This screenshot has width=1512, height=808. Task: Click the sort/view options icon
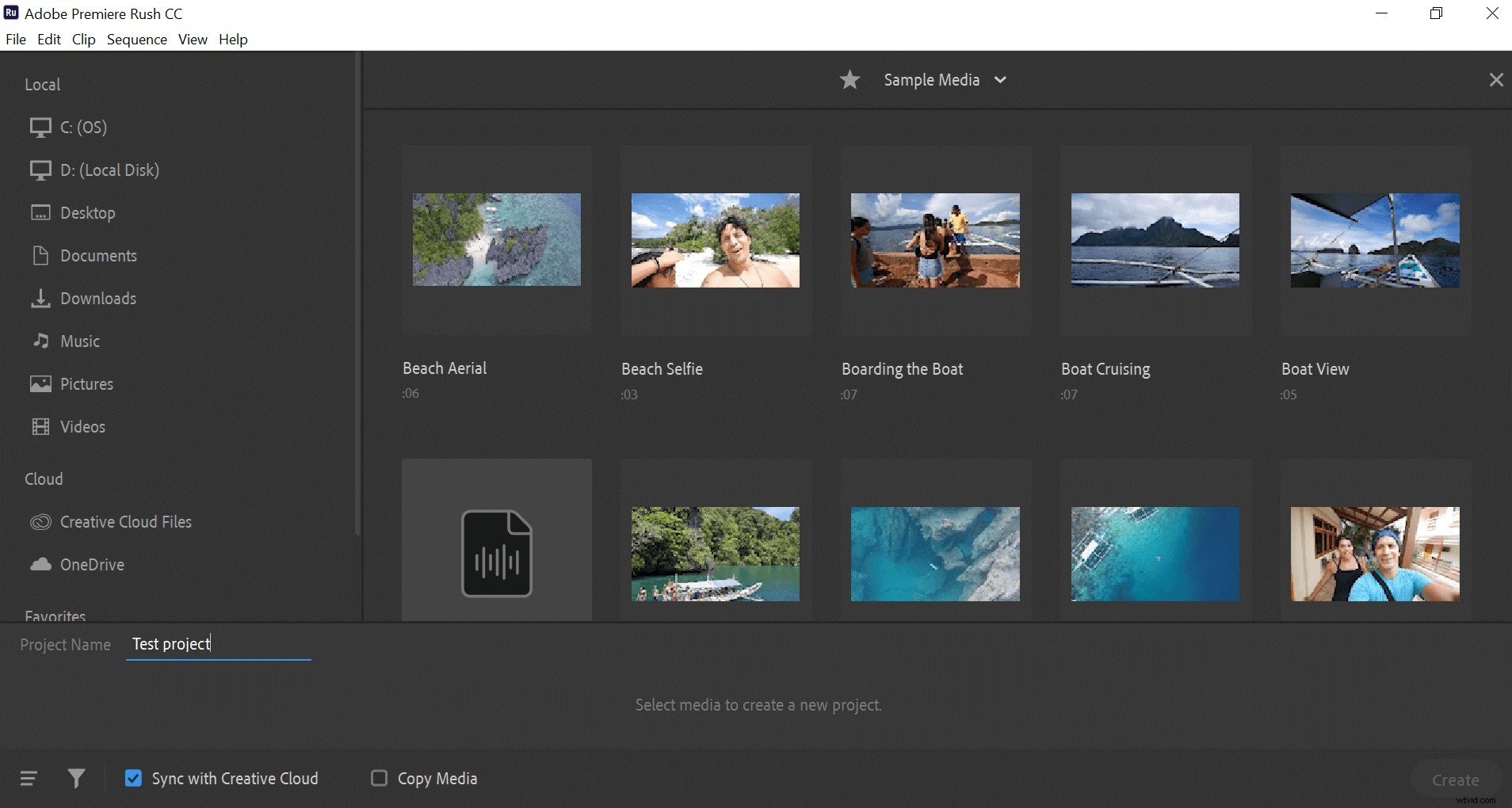(x=29, y=778)
